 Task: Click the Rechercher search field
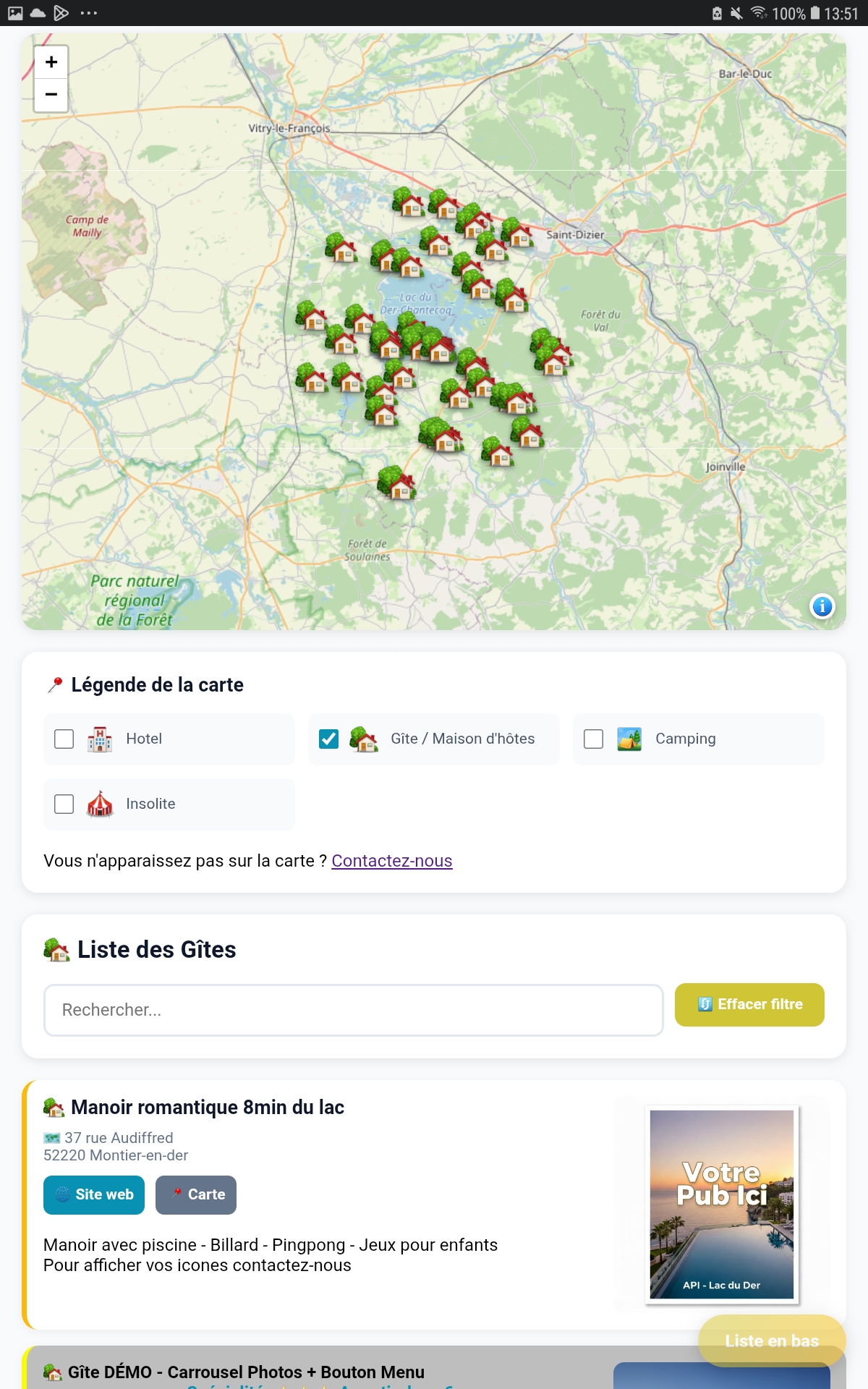pos(354,1008)
